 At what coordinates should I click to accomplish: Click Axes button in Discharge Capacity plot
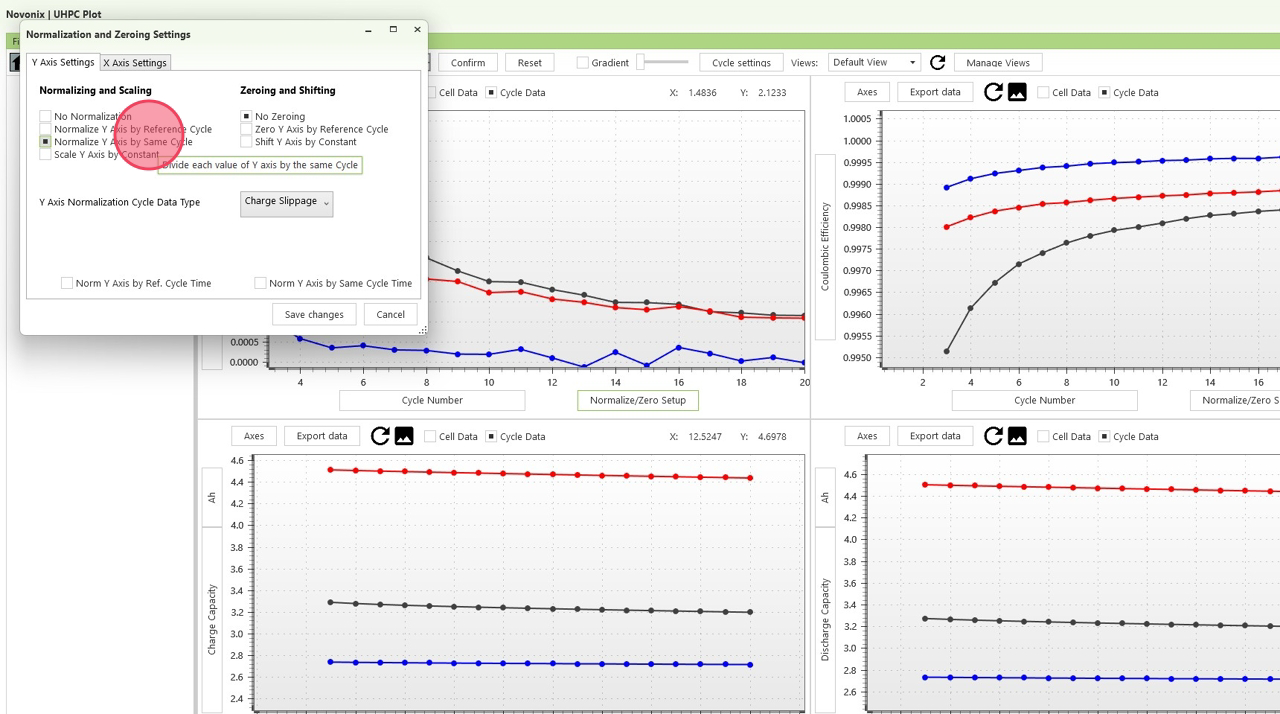(x=867, y=436)
